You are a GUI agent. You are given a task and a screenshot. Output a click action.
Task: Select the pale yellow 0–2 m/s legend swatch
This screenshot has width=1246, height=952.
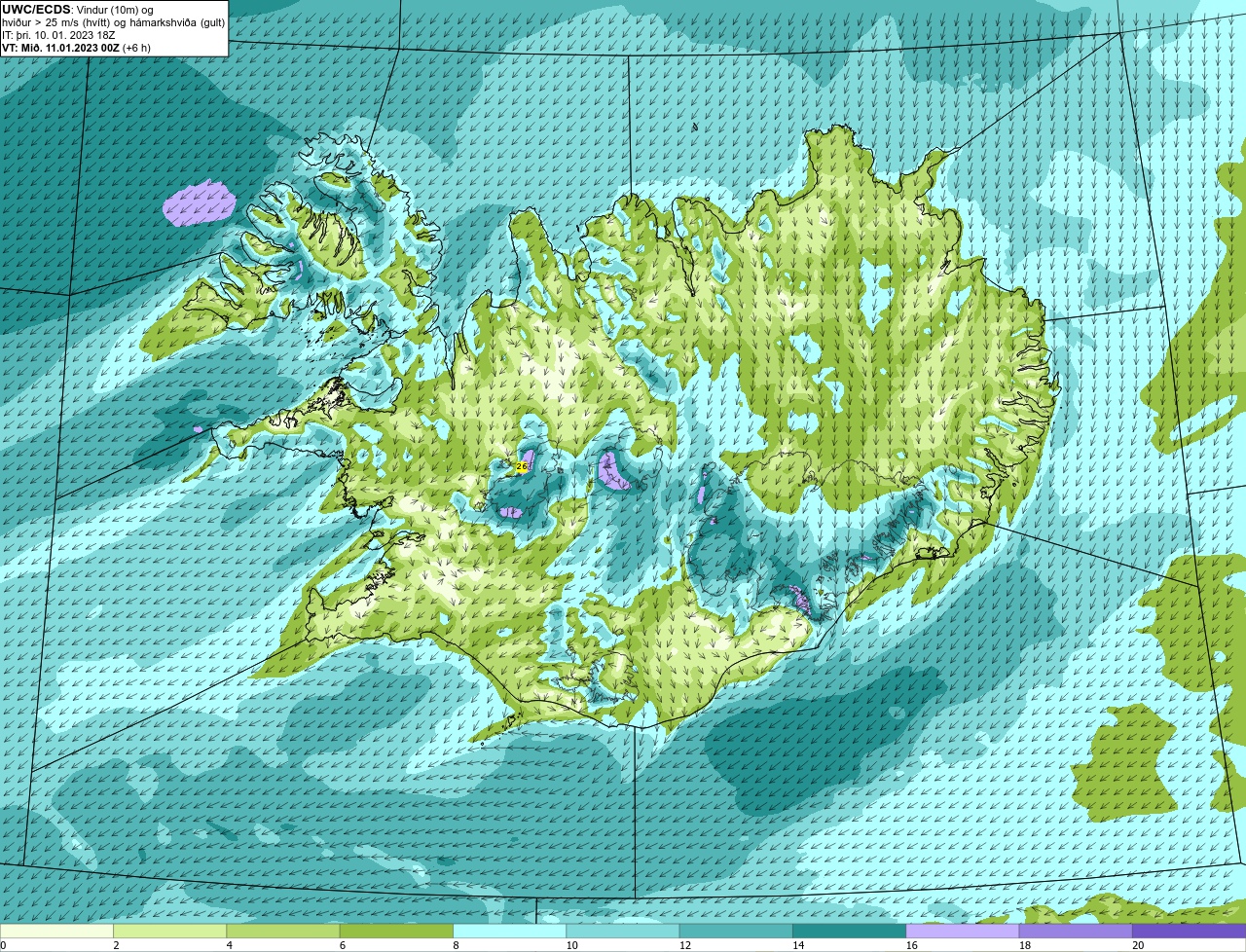(56, 931)
